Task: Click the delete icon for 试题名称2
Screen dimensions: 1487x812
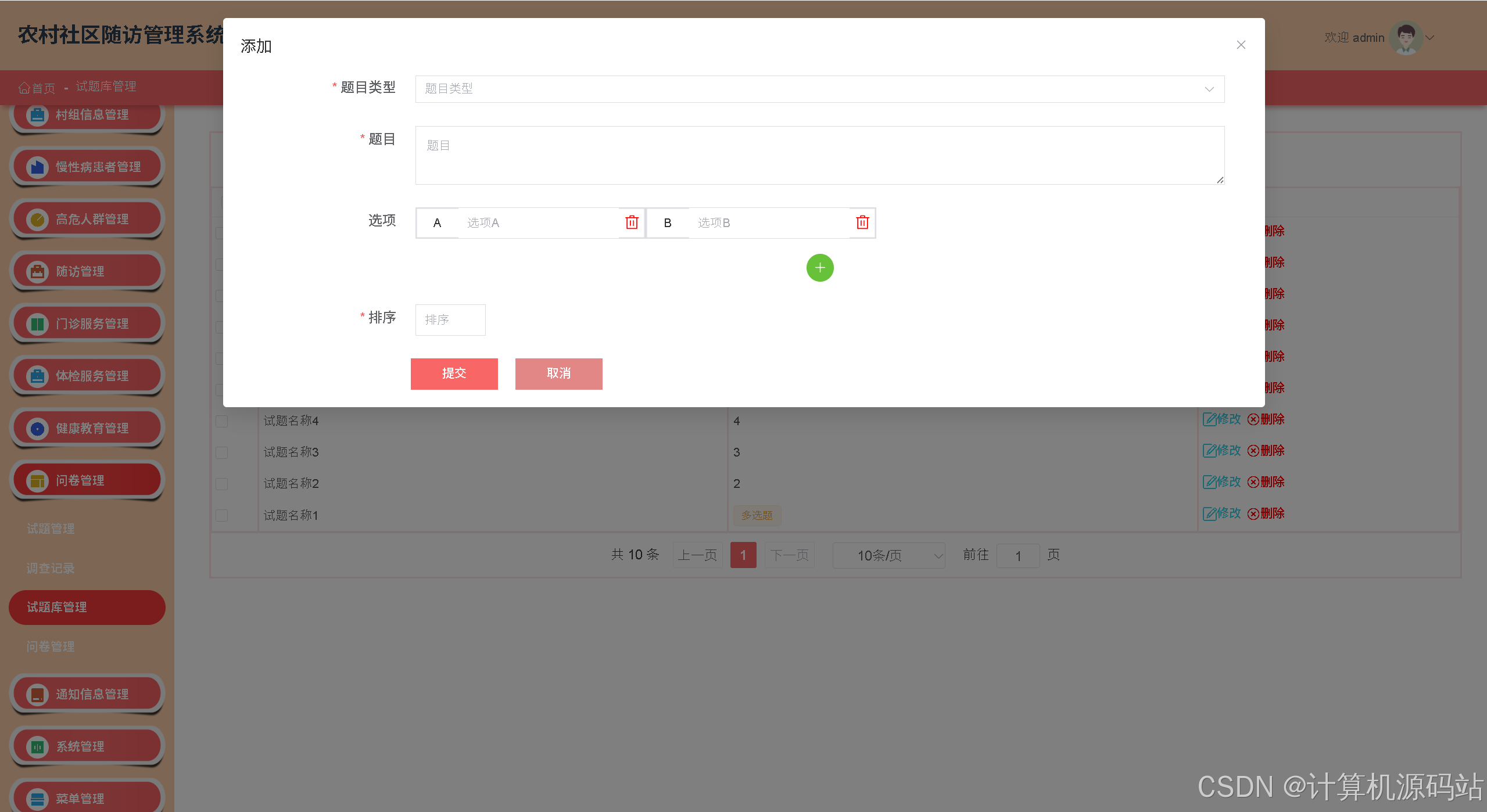Action: (x=1253, y=482)
